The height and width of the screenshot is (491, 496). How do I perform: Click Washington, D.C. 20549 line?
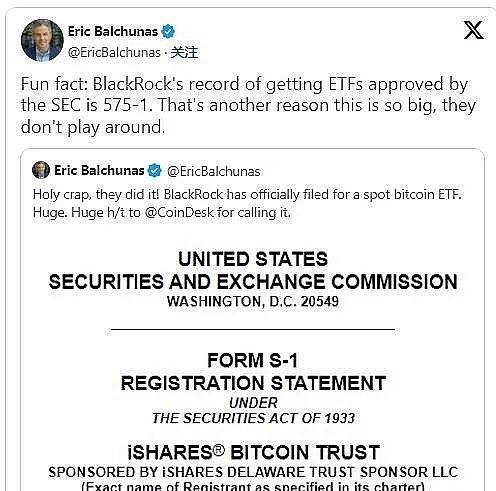click(253, 301)
